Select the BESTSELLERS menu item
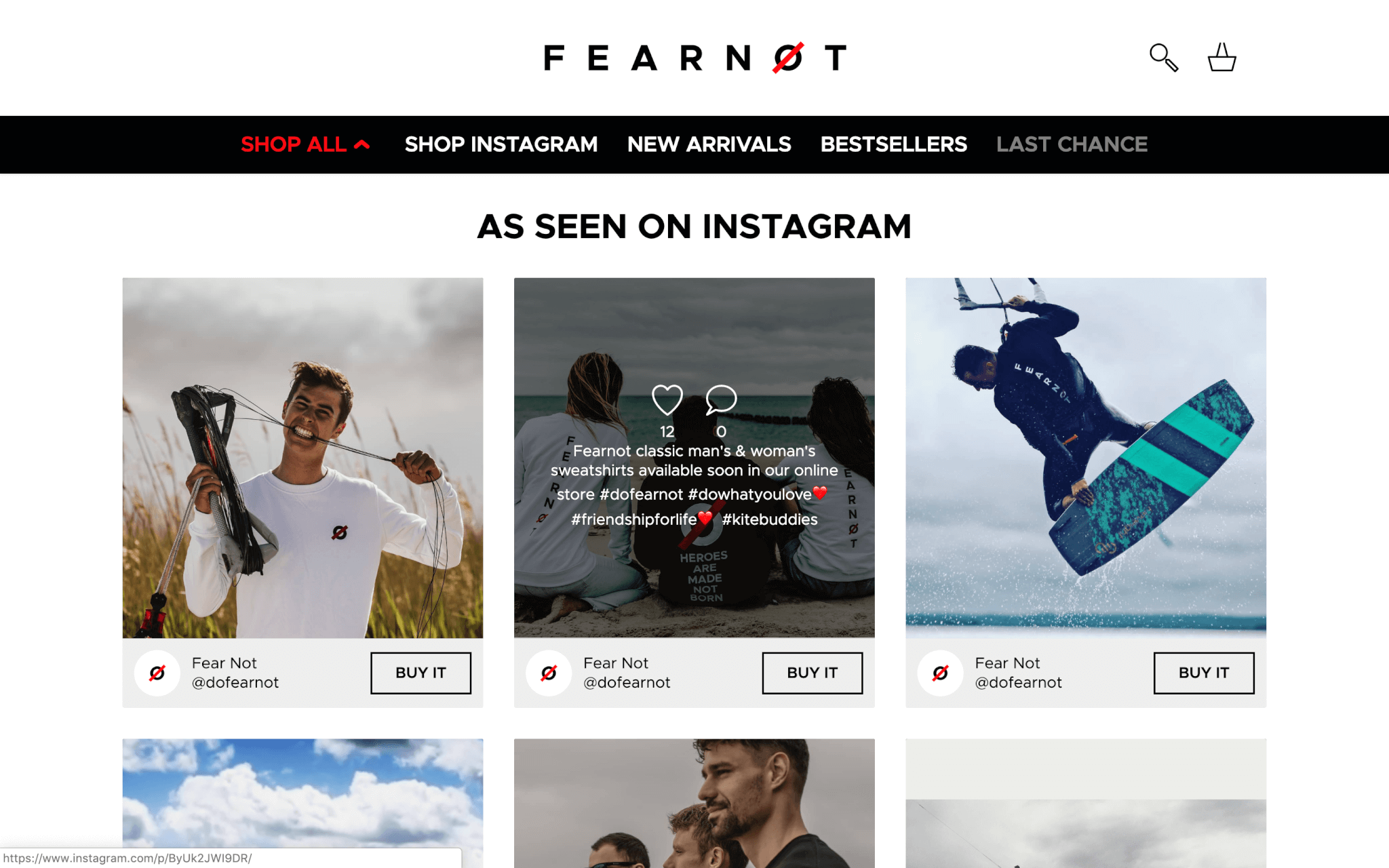 tap(893, 144)
